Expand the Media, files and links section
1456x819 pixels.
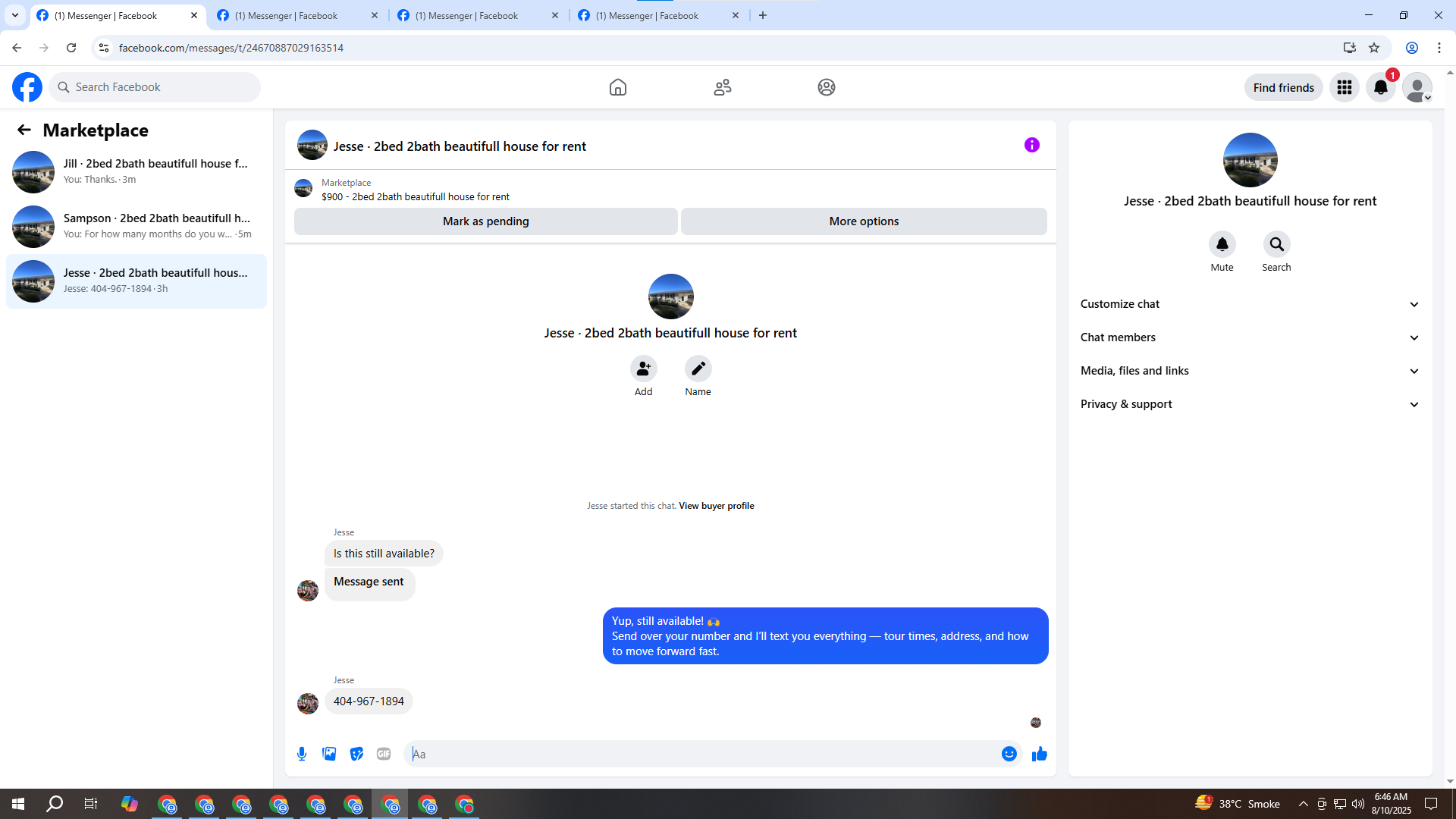[x=1249, y=371]
